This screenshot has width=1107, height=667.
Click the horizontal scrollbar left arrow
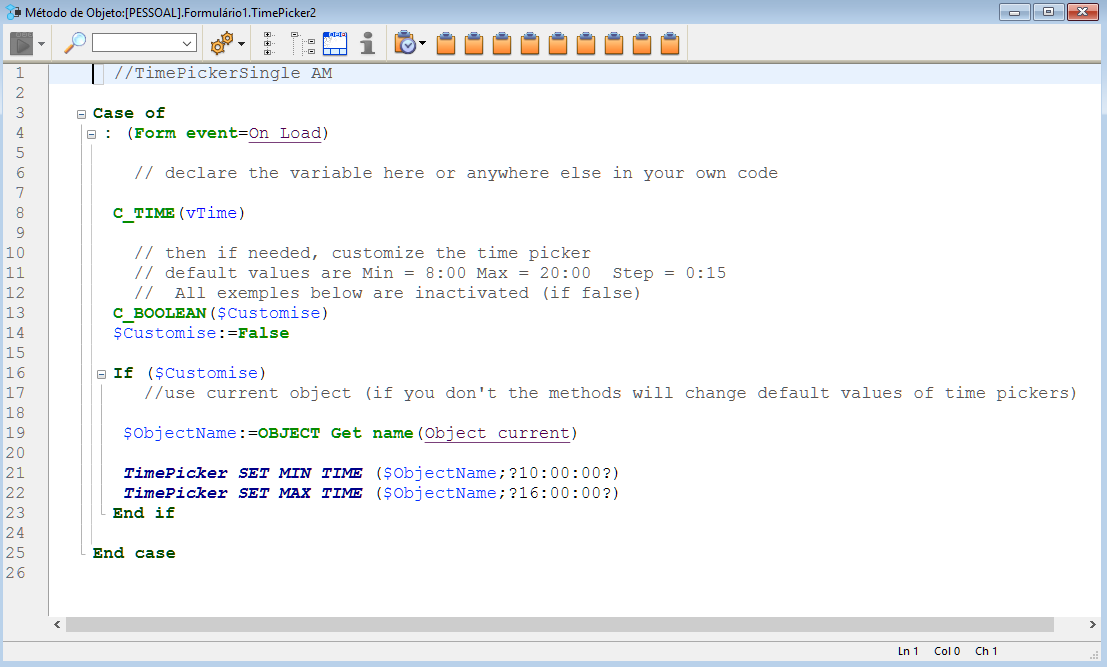(57, 625)
